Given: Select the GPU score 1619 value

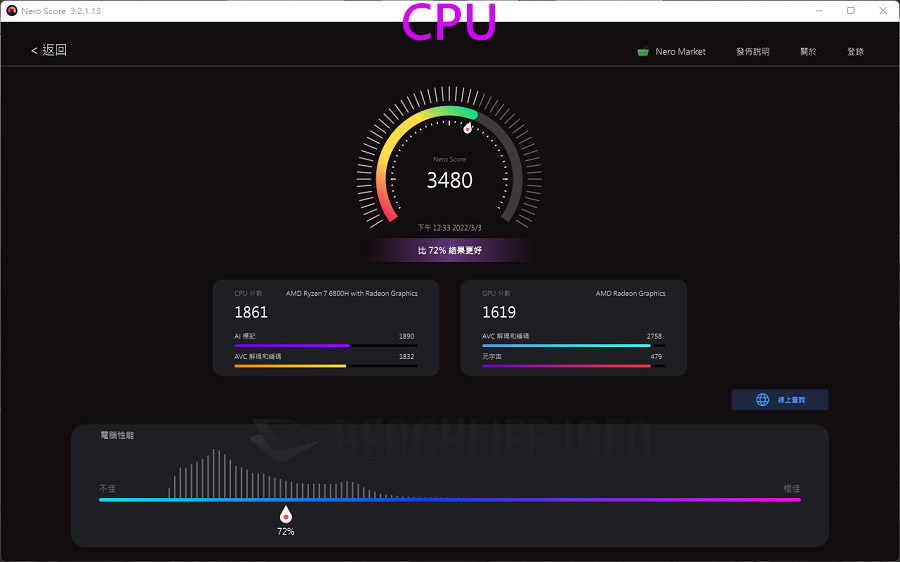Looking at the screenshot, I should 499,313.
